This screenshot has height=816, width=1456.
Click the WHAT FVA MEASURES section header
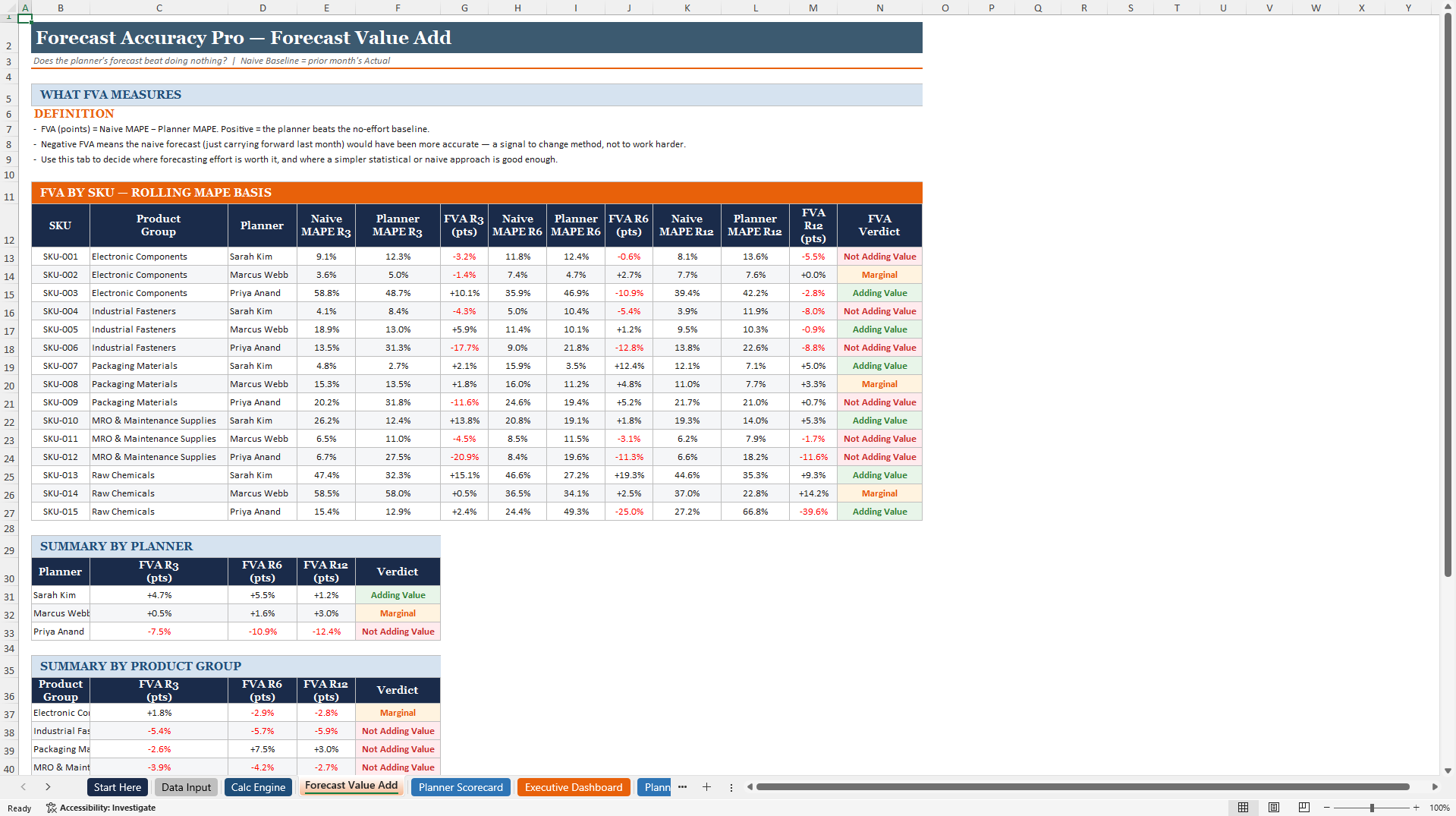[476, 95]
